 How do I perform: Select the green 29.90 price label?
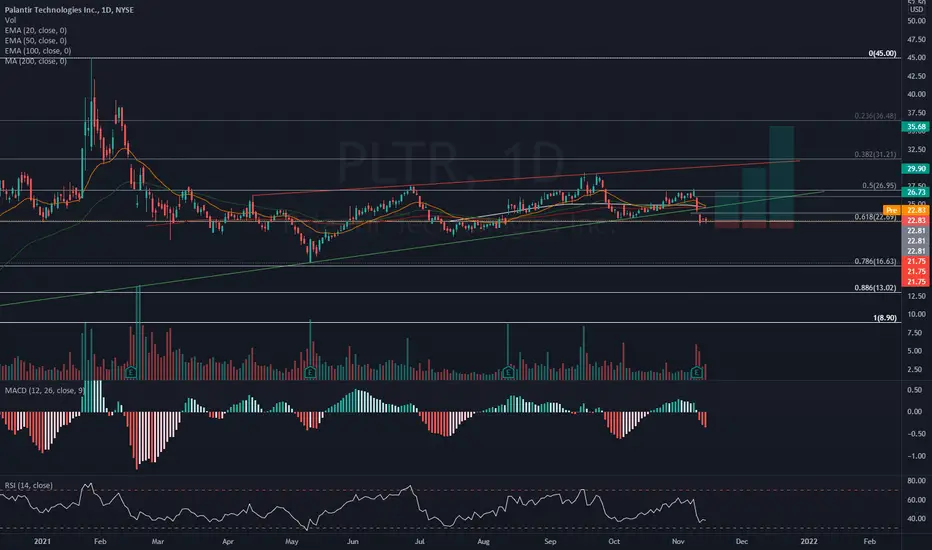point(915,169)
